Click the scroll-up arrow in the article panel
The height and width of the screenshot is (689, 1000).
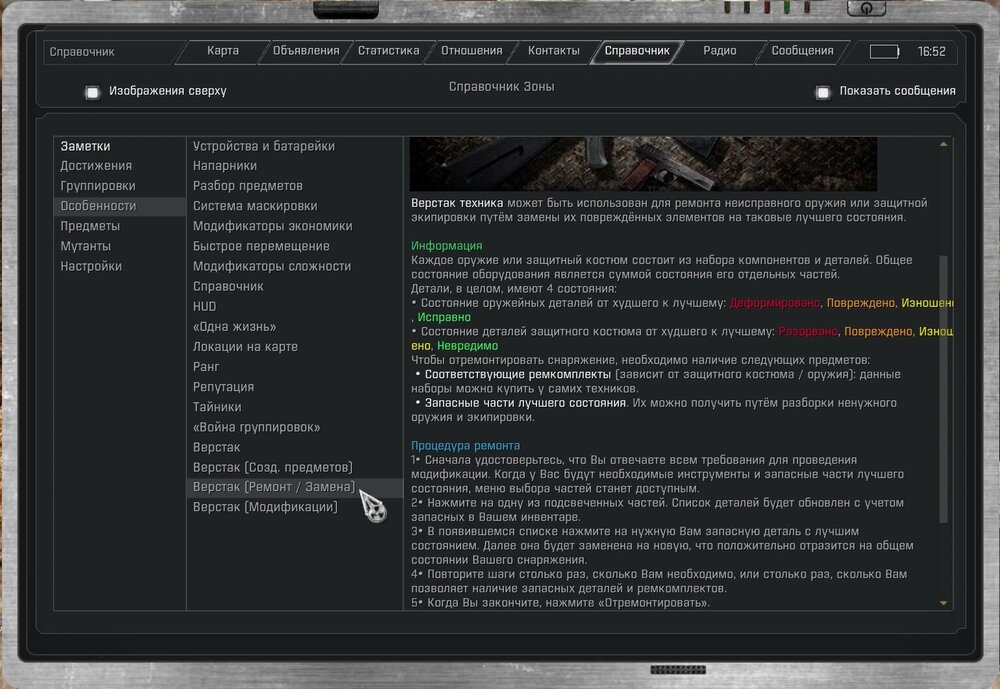[943, 145]
